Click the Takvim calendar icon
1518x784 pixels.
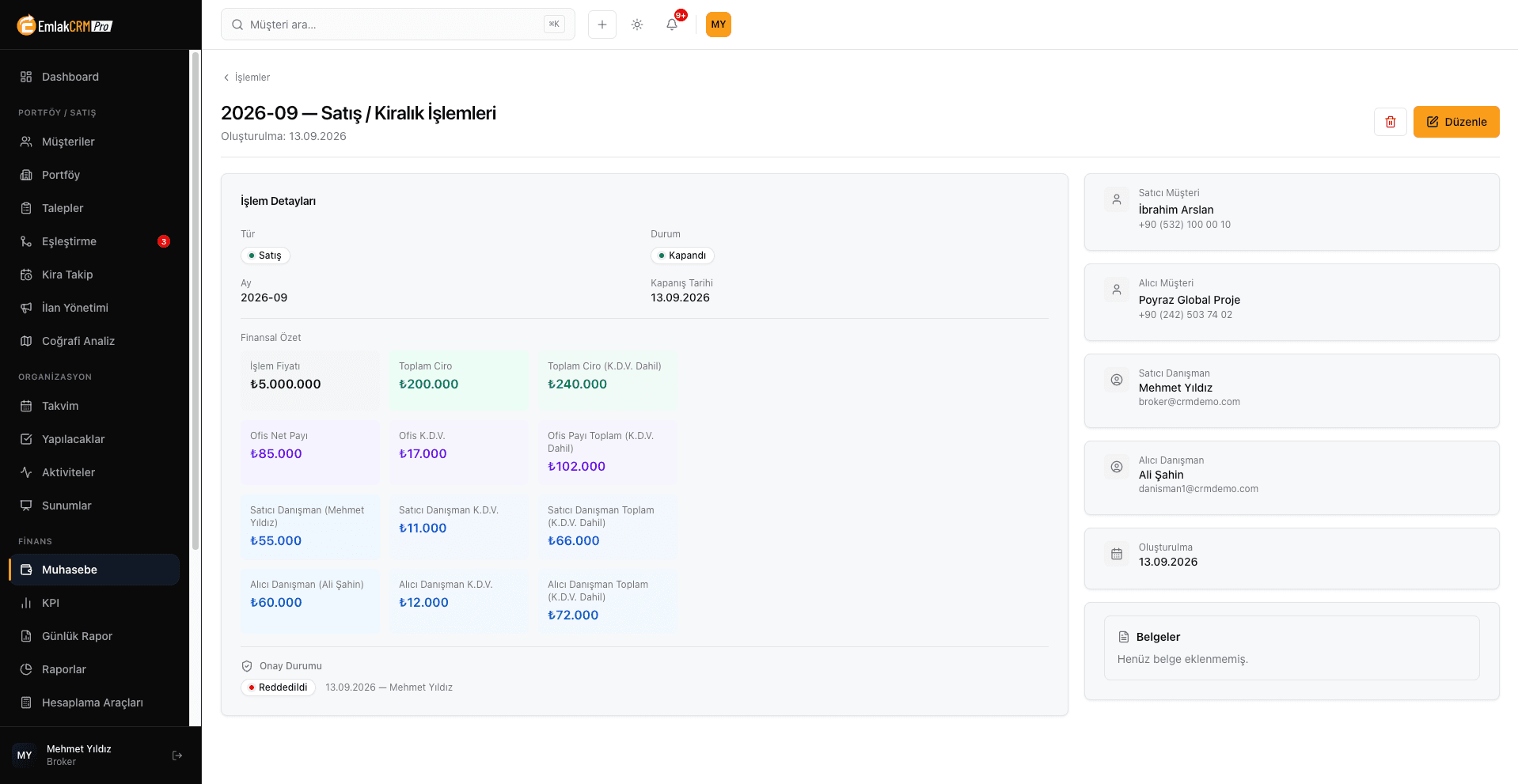point(26,406)
